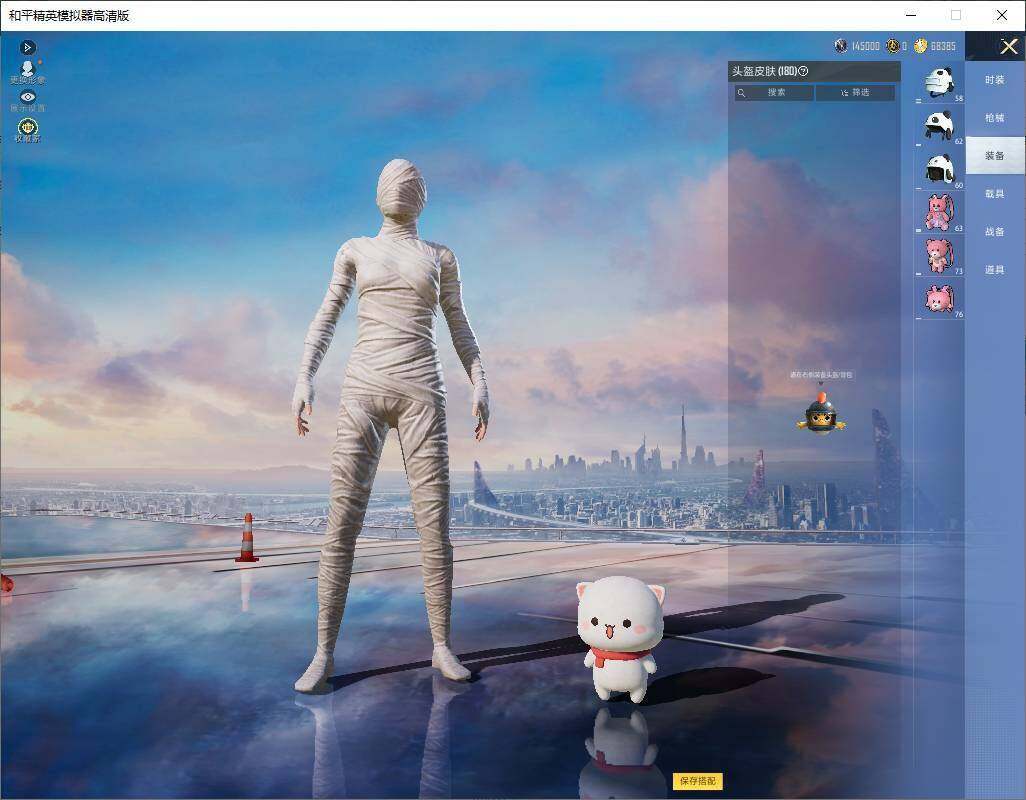The width and height of the screenshot is (1026, 800).
Task: Select the pink bear backpack numbered 63
Action: (x=940, y=213)
